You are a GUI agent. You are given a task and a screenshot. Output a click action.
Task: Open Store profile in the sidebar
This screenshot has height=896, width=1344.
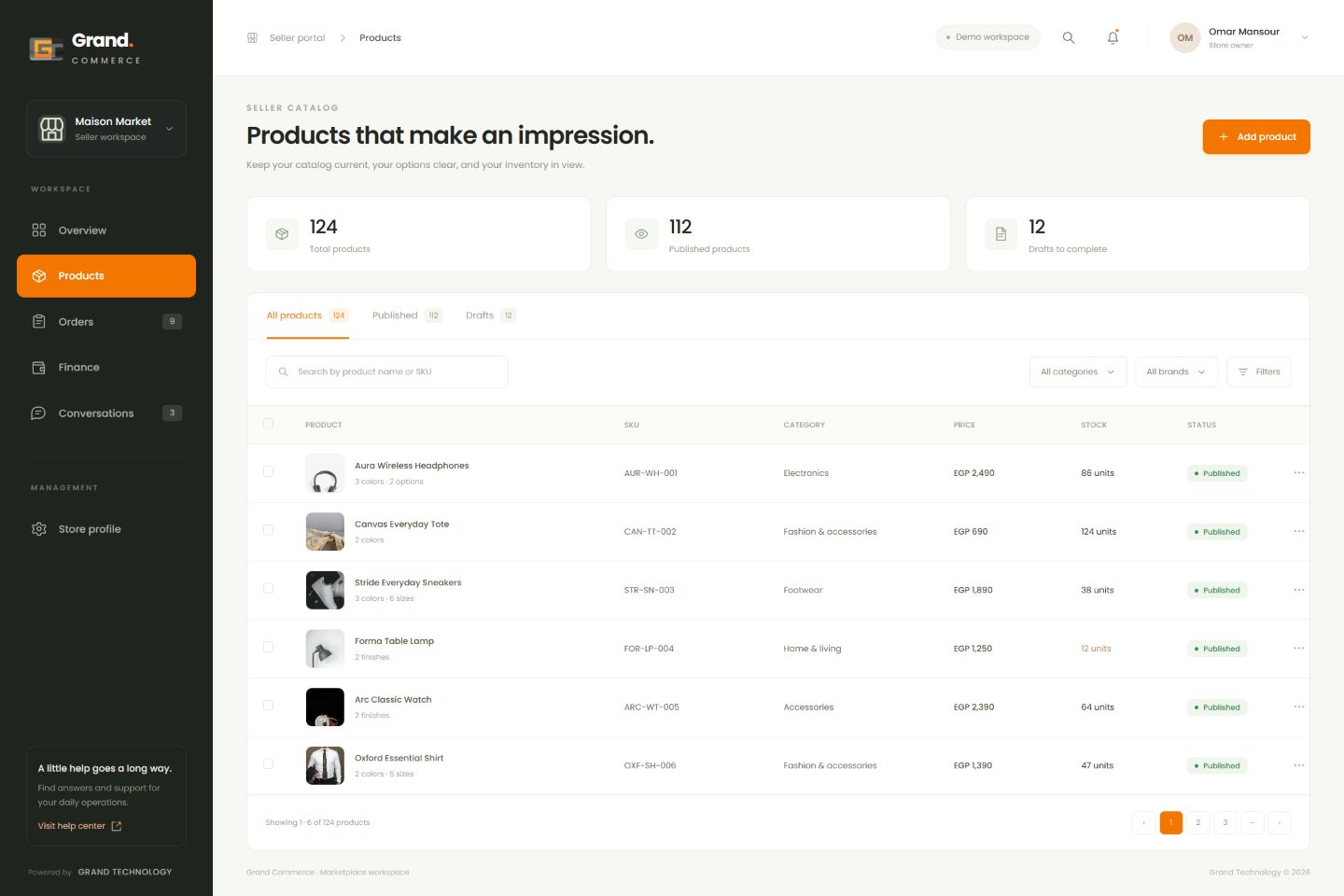coord(106,529)
